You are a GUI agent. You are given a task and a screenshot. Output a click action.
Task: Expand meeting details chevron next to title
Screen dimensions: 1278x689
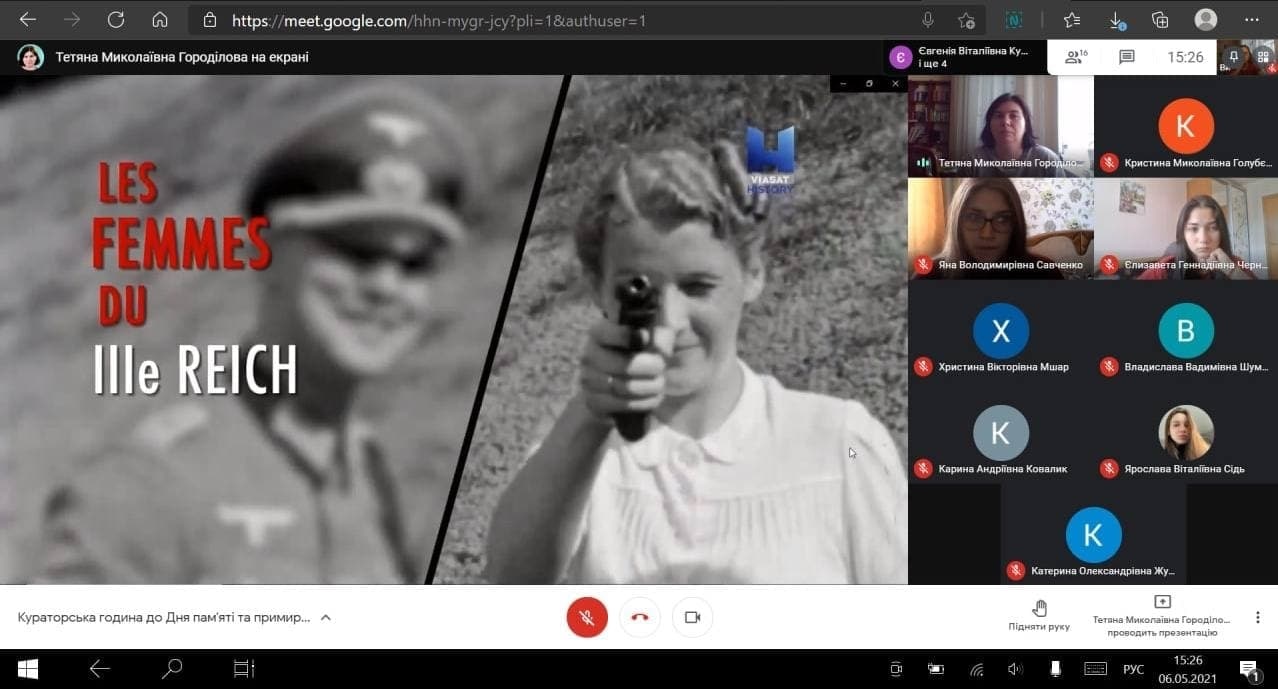click(326, 617)
